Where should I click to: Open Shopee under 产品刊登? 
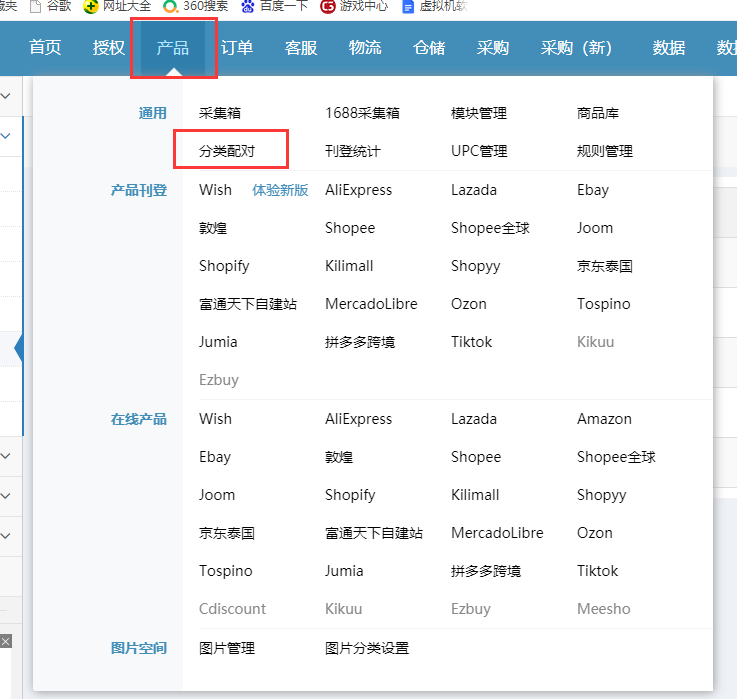click(x=350, y=228)
